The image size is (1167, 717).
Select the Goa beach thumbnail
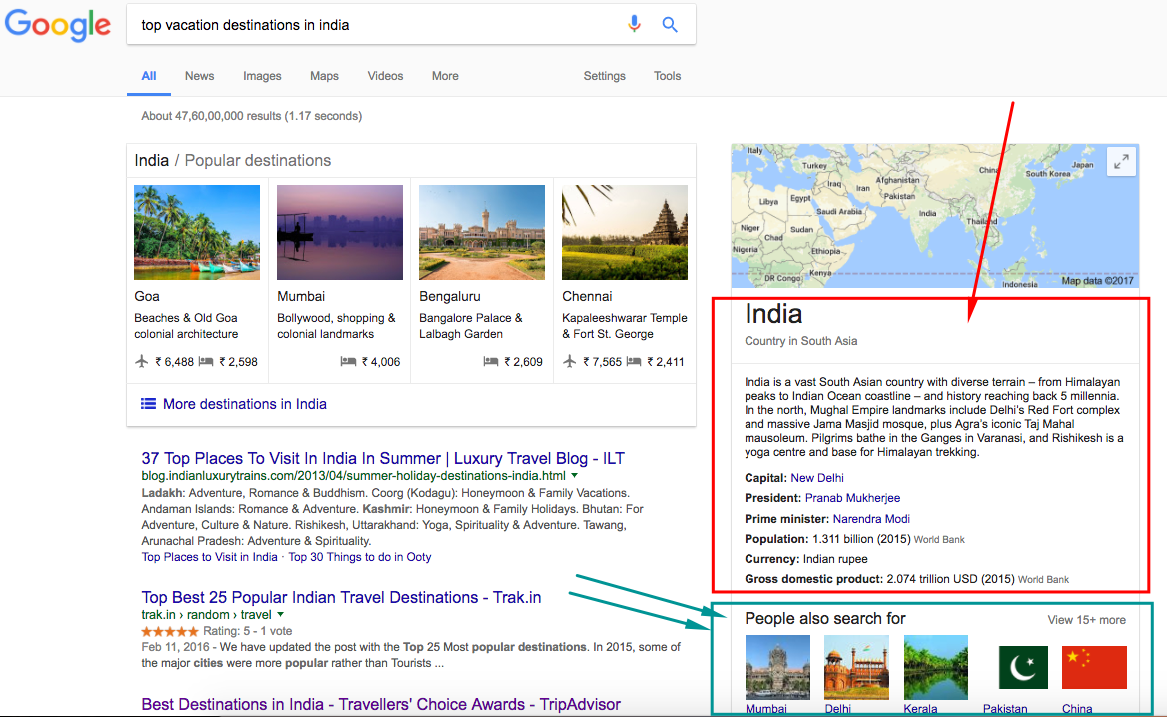[197, 232]
